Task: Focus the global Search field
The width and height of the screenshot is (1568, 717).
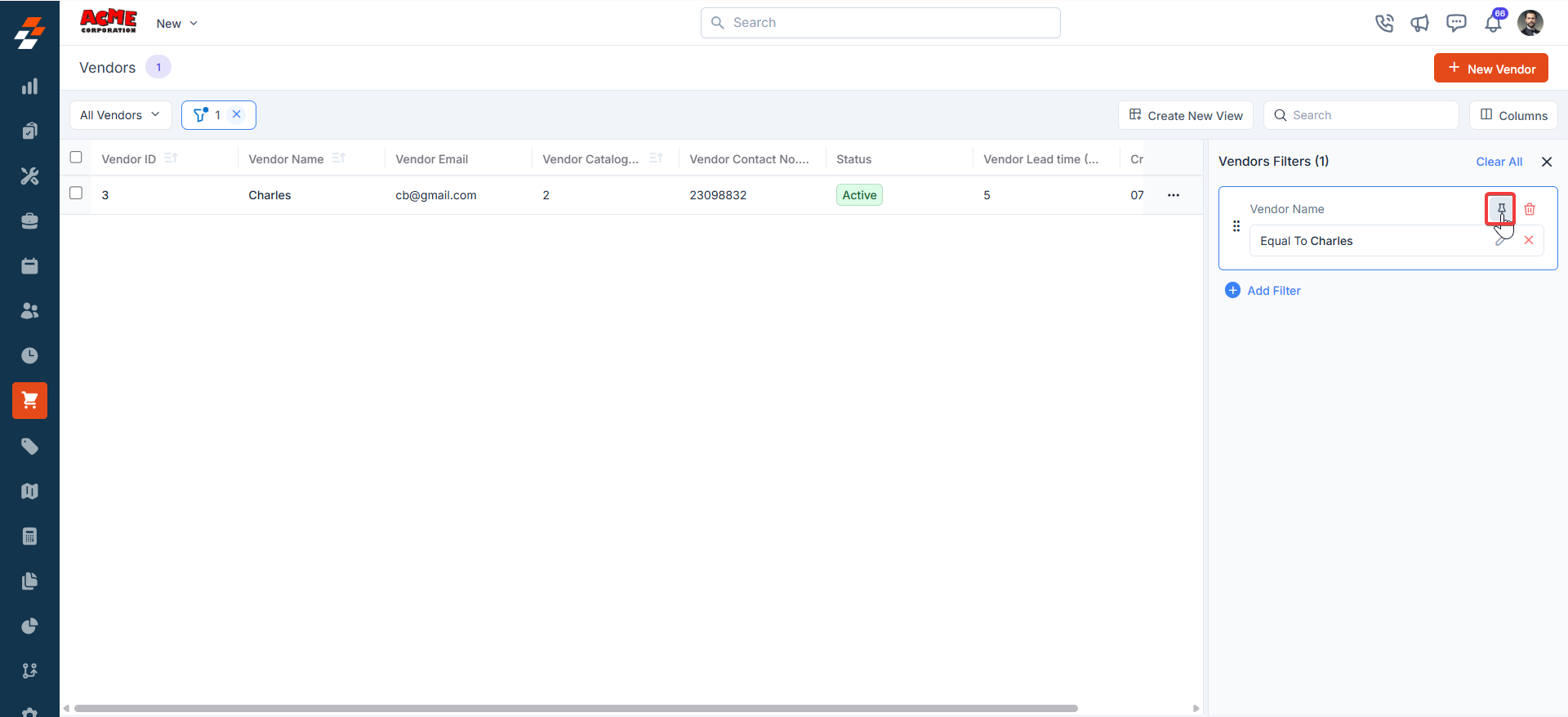Action: coord(880,23)
